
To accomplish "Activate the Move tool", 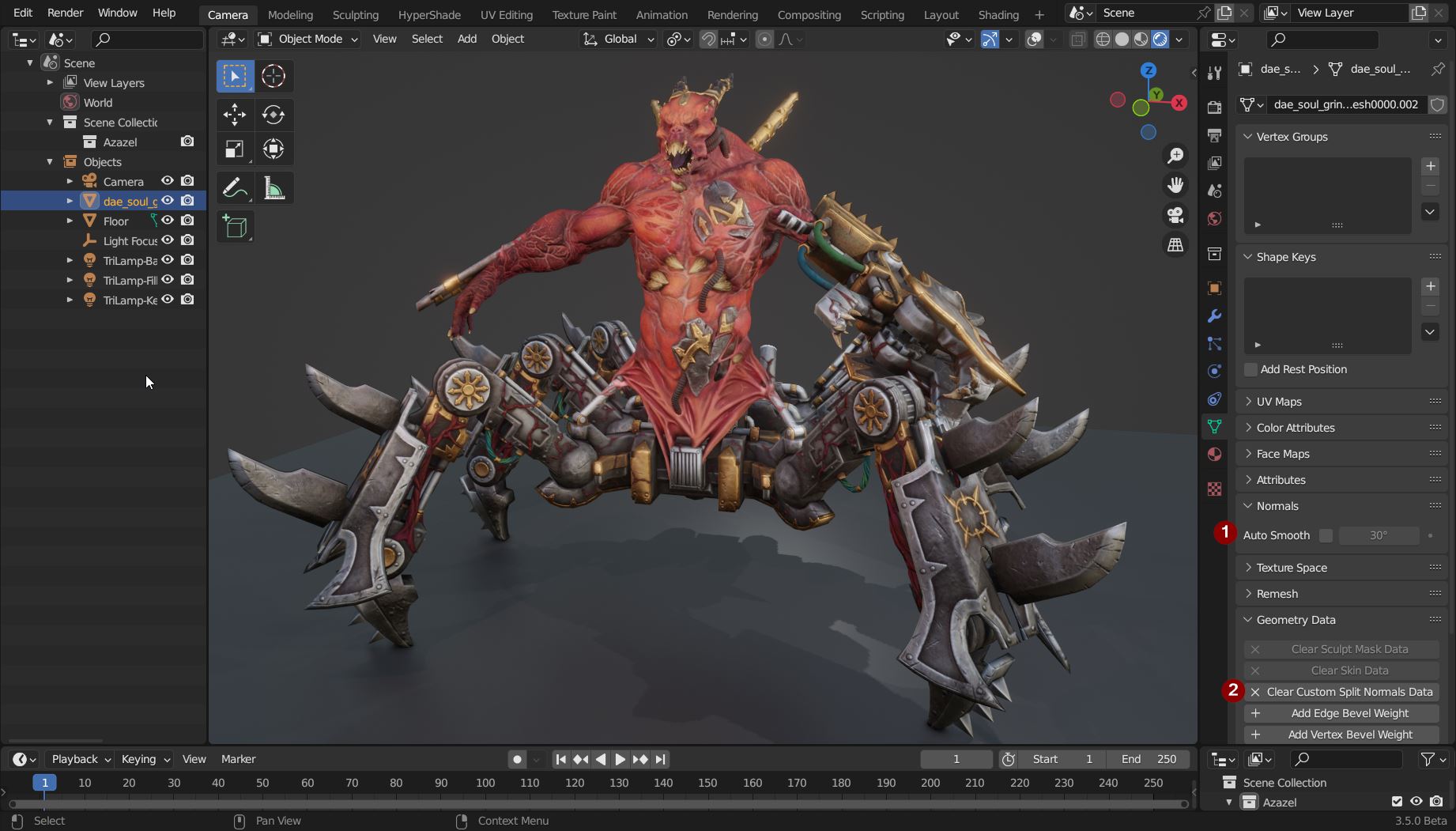I will point(235,115).
